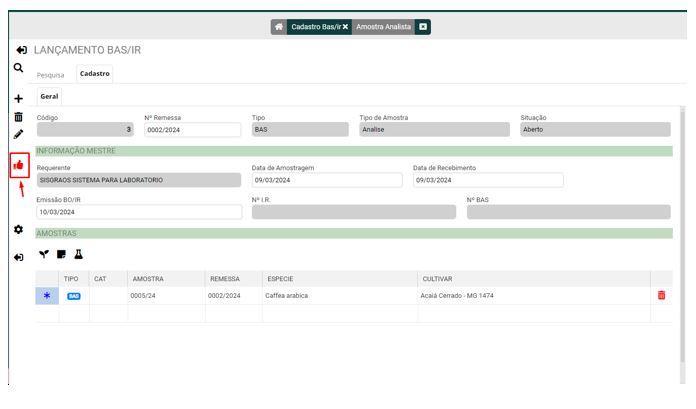Open settings with the gear icon
Viewport: 696px width, 409px height.
[x=18, y=229]
